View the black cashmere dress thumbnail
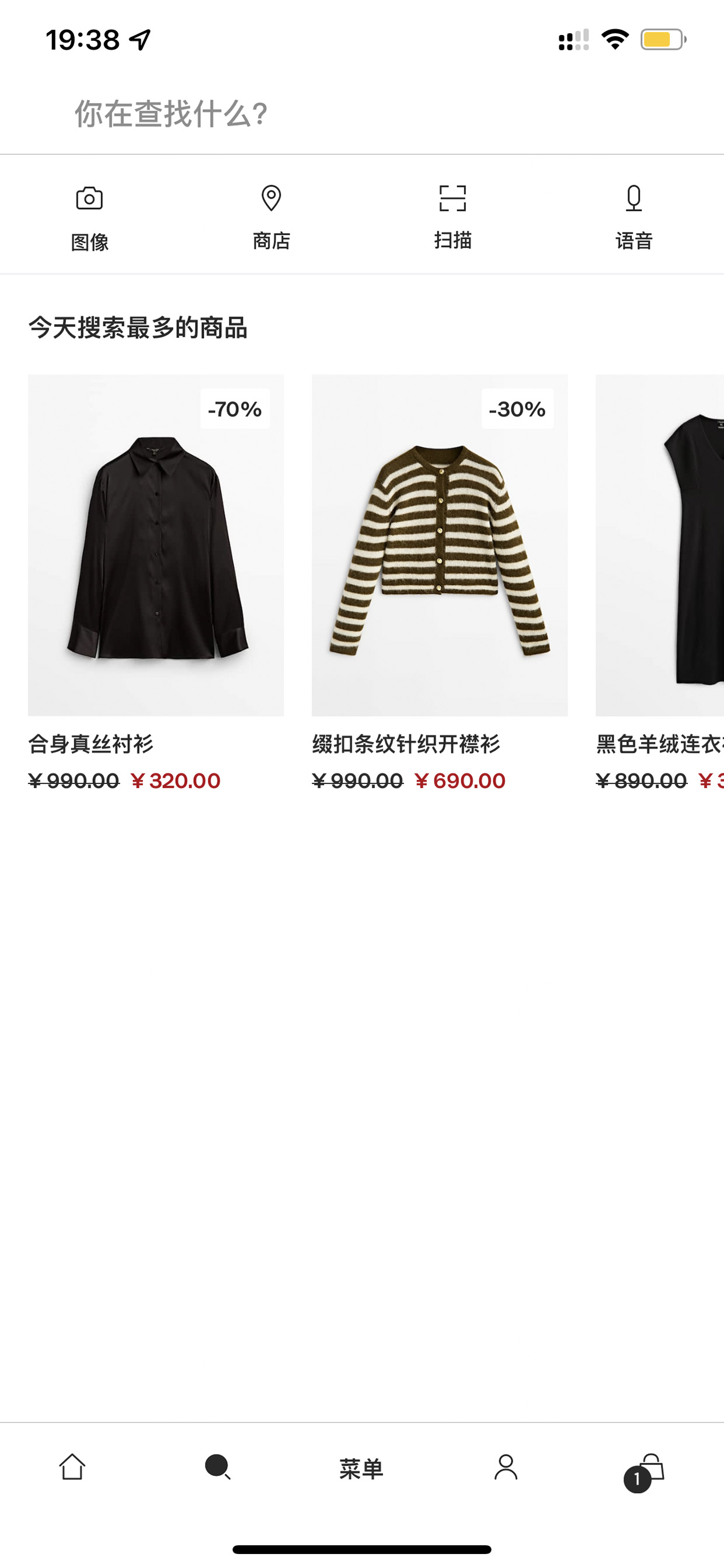The image size is (724, 1568). (x=660, y=545)
